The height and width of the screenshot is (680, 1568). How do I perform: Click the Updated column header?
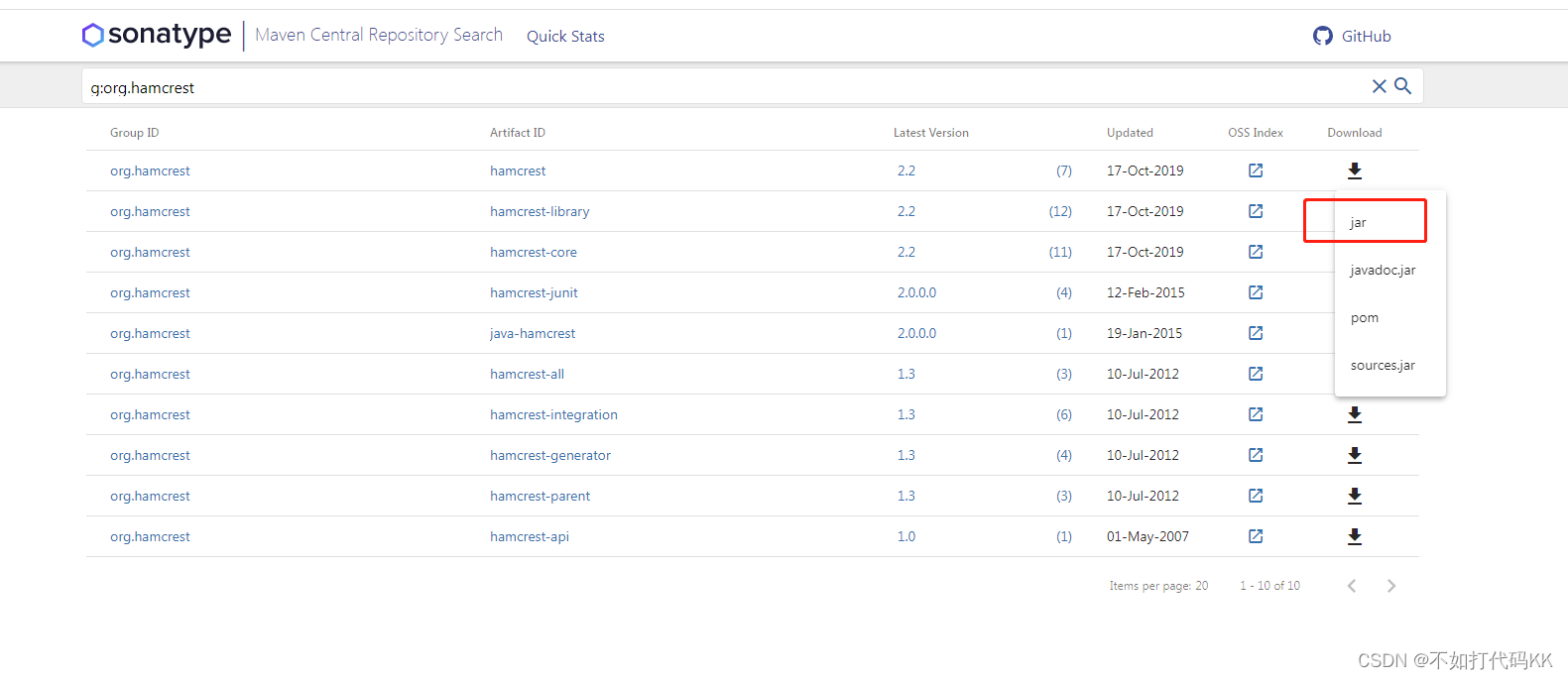tap(1130, 133)
